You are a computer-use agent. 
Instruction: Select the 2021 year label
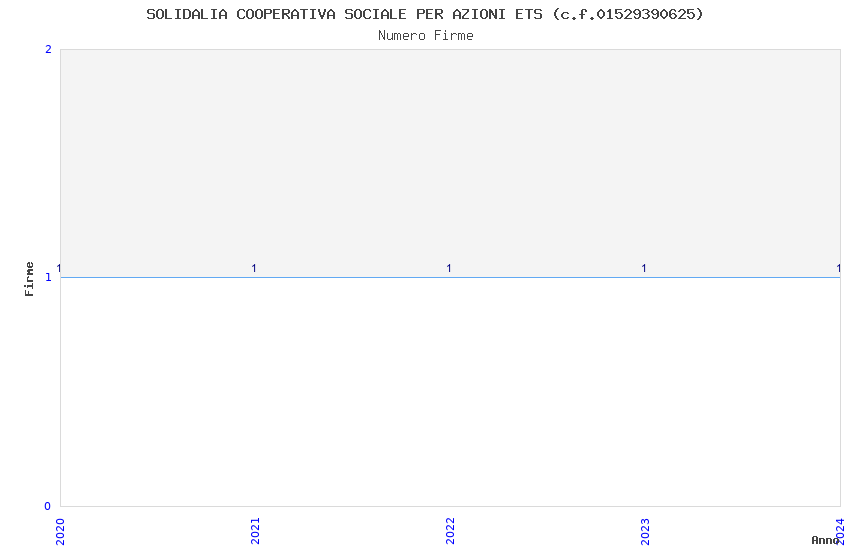click(x=255, y=531)
